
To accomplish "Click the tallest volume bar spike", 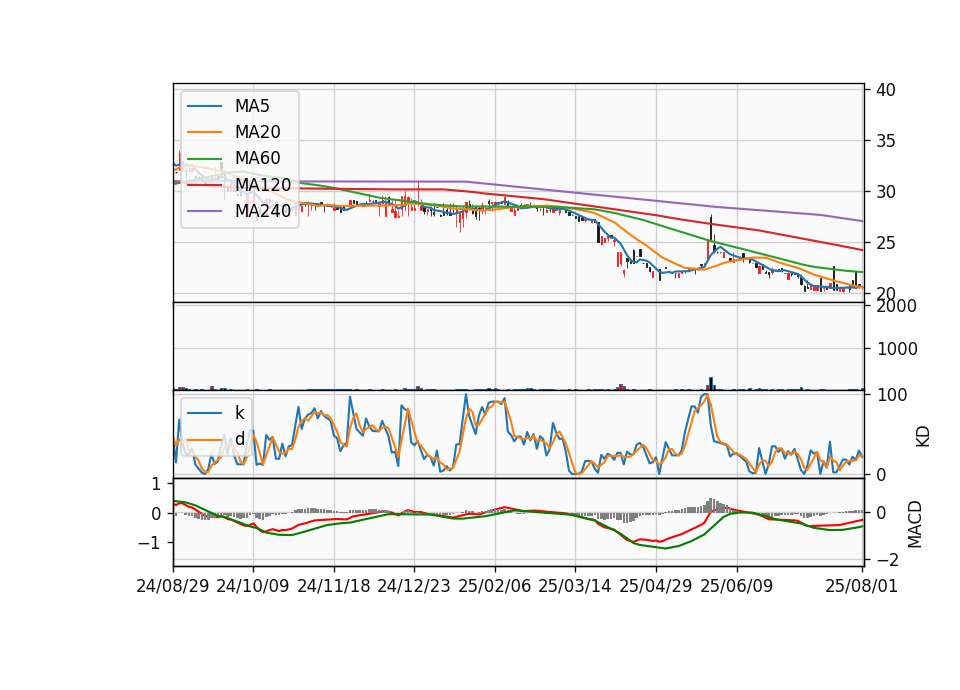I will tap(711, 383).
